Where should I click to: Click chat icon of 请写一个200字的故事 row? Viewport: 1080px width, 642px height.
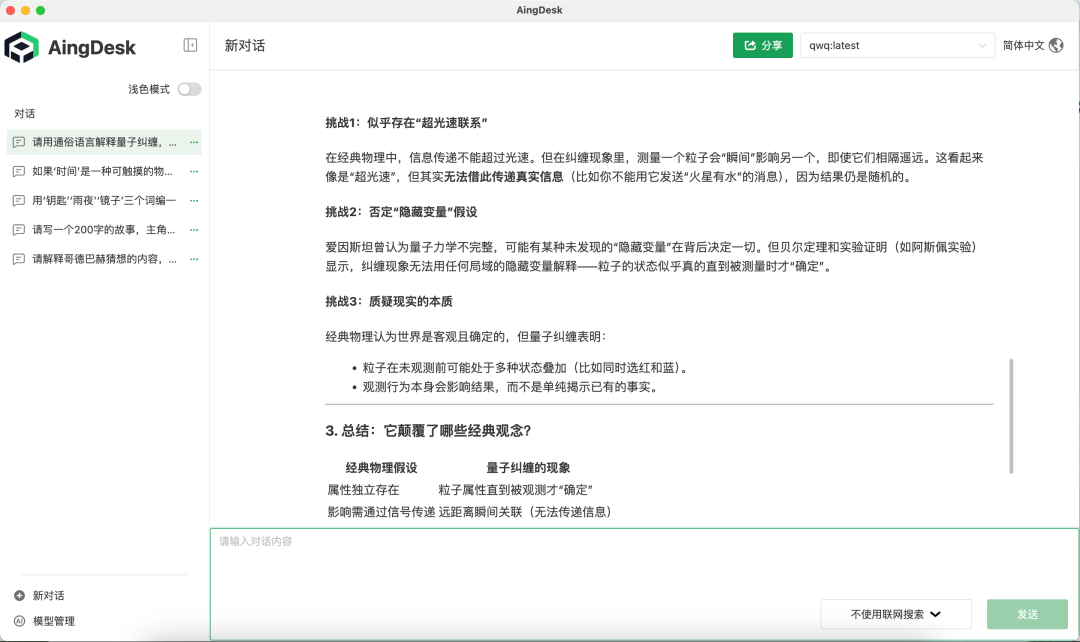click(19, 229)
